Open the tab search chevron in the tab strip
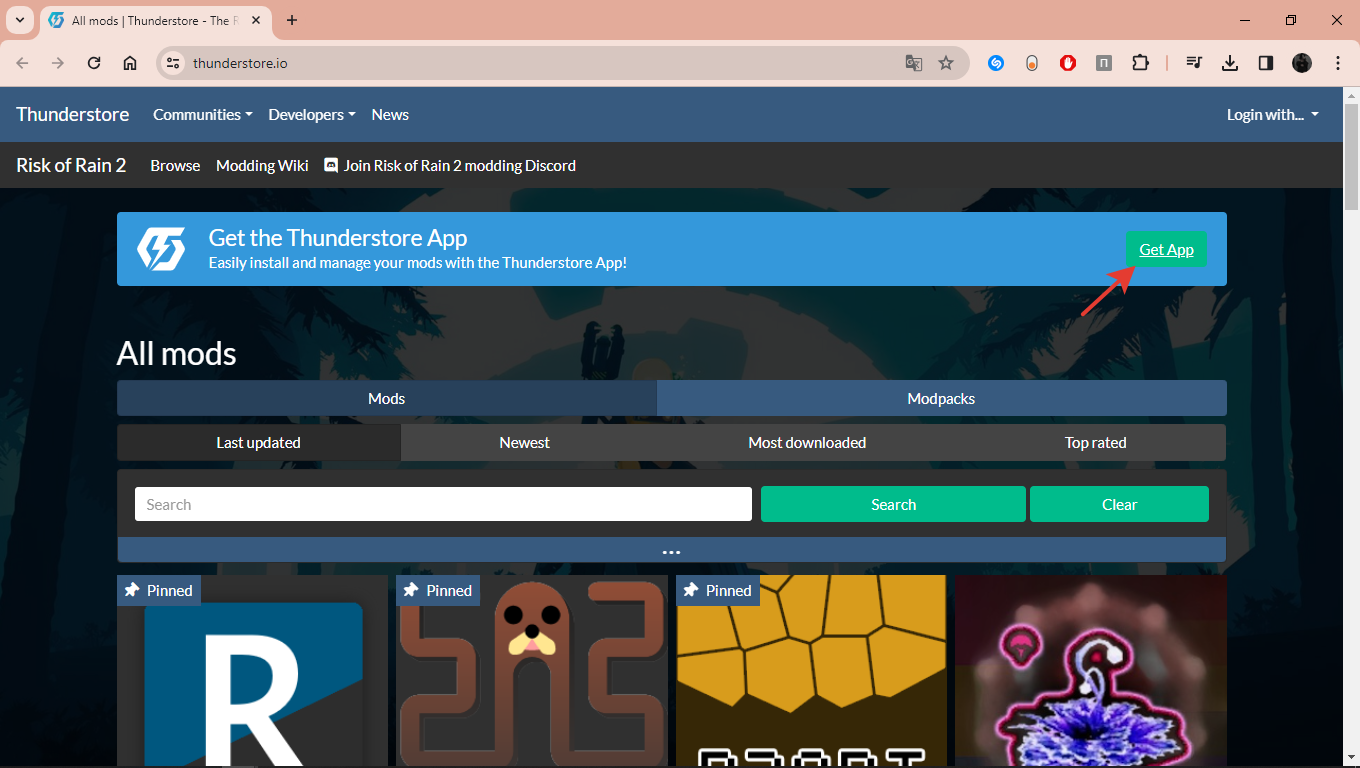The height and width of the screenshot is (768, 1360). tap(19, 20)
